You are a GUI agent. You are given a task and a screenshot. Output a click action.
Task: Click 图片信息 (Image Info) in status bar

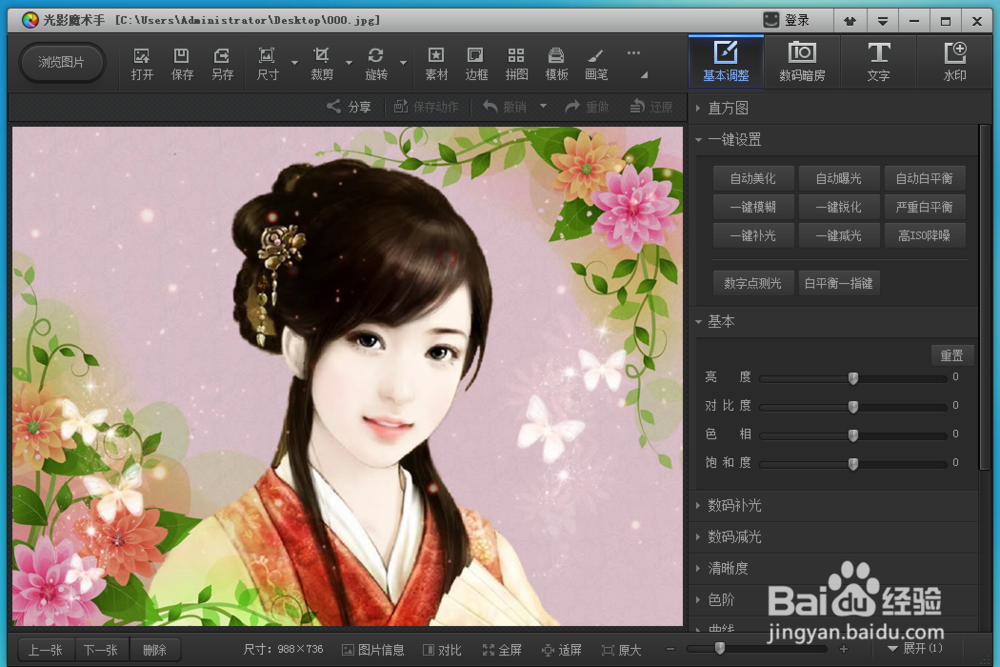pyautogui.click(x=373, y=650)
